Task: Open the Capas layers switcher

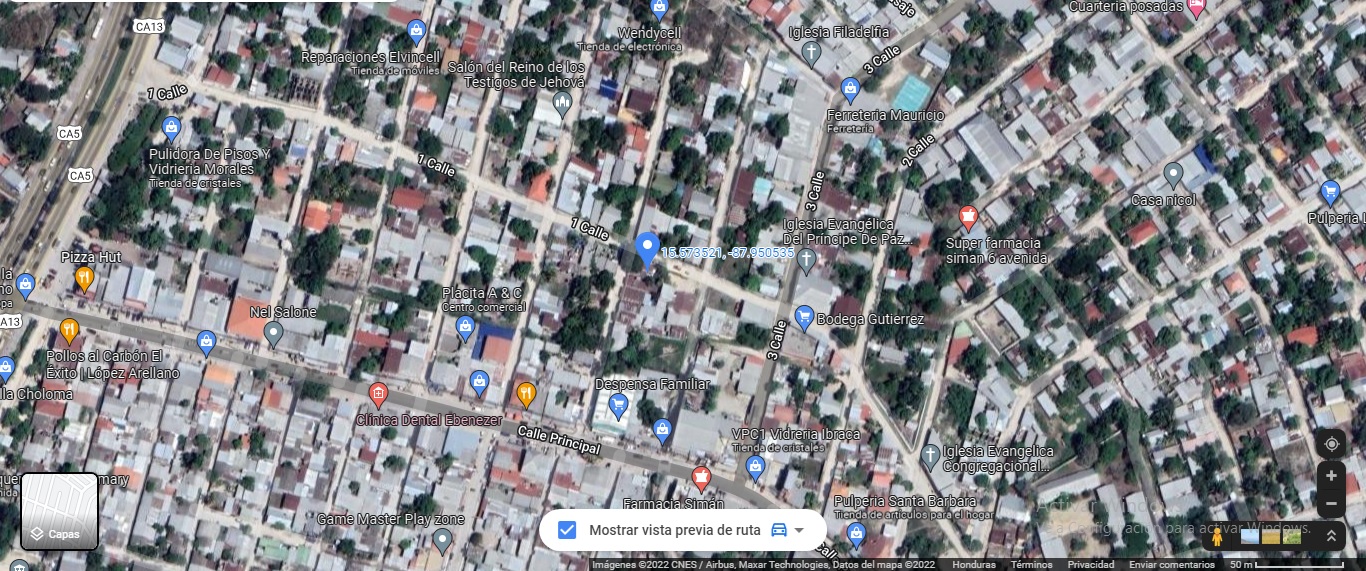Action: 60,512
